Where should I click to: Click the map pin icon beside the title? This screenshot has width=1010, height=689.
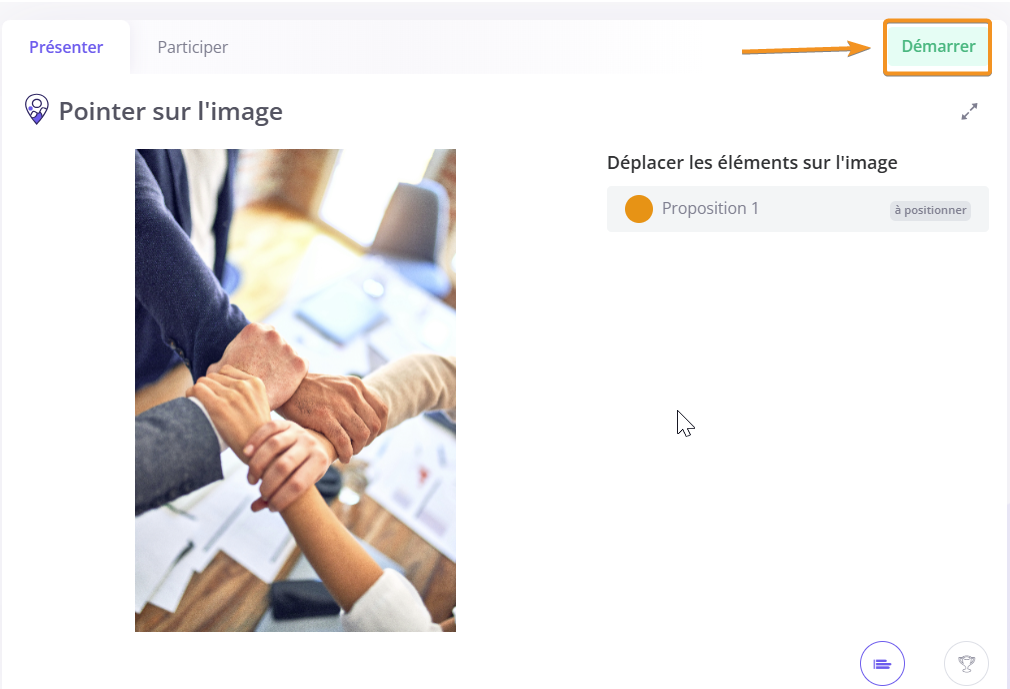click(37, 109)
